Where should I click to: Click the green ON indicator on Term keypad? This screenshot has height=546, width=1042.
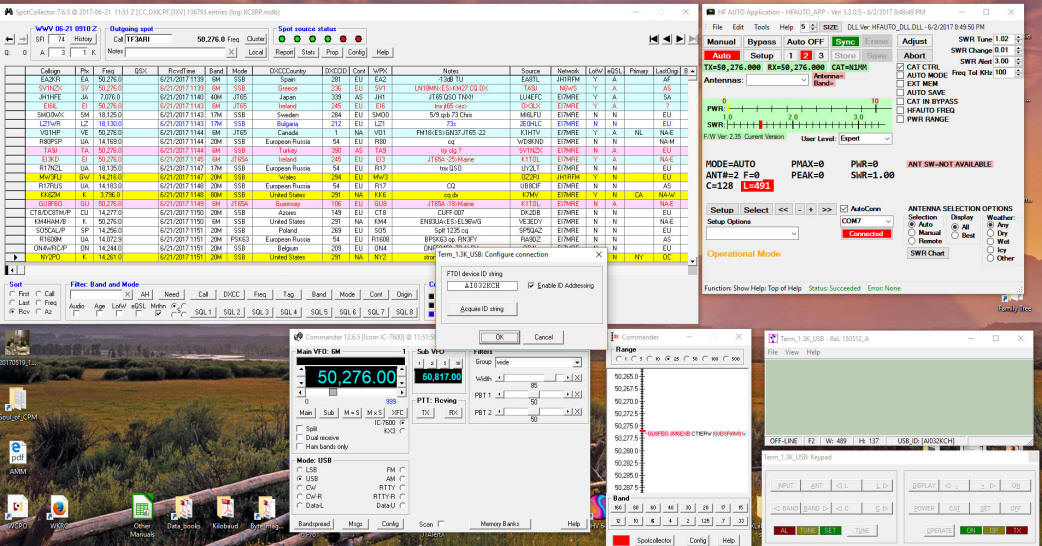pos(970,530)
